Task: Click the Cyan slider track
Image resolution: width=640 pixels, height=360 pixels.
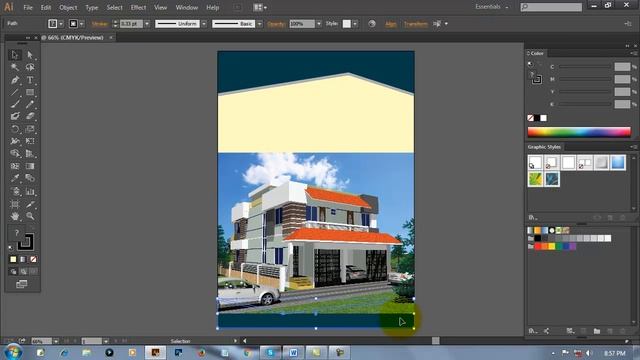Action: (584, 67)
